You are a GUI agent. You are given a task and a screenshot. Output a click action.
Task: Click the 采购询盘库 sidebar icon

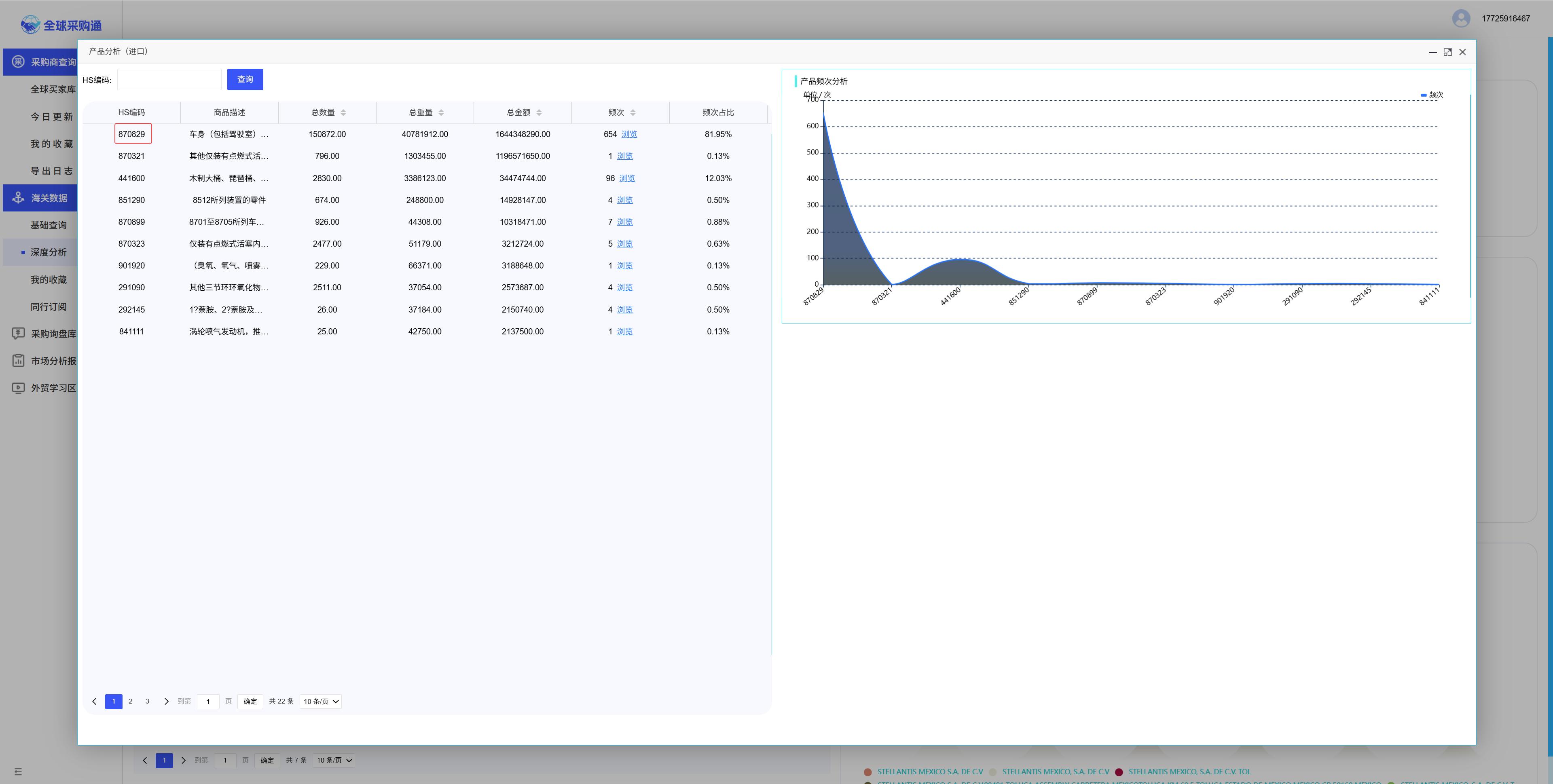click(x=18, y=333)
